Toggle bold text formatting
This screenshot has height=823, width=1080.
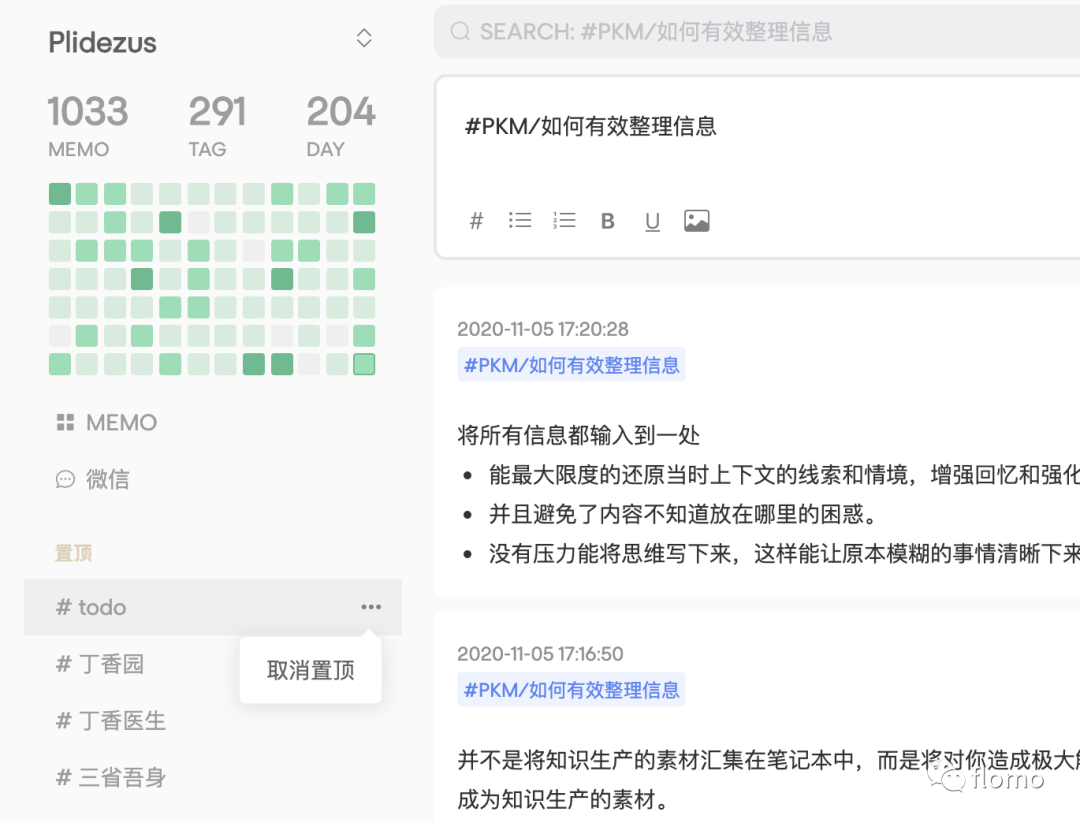tap(608, 221)
